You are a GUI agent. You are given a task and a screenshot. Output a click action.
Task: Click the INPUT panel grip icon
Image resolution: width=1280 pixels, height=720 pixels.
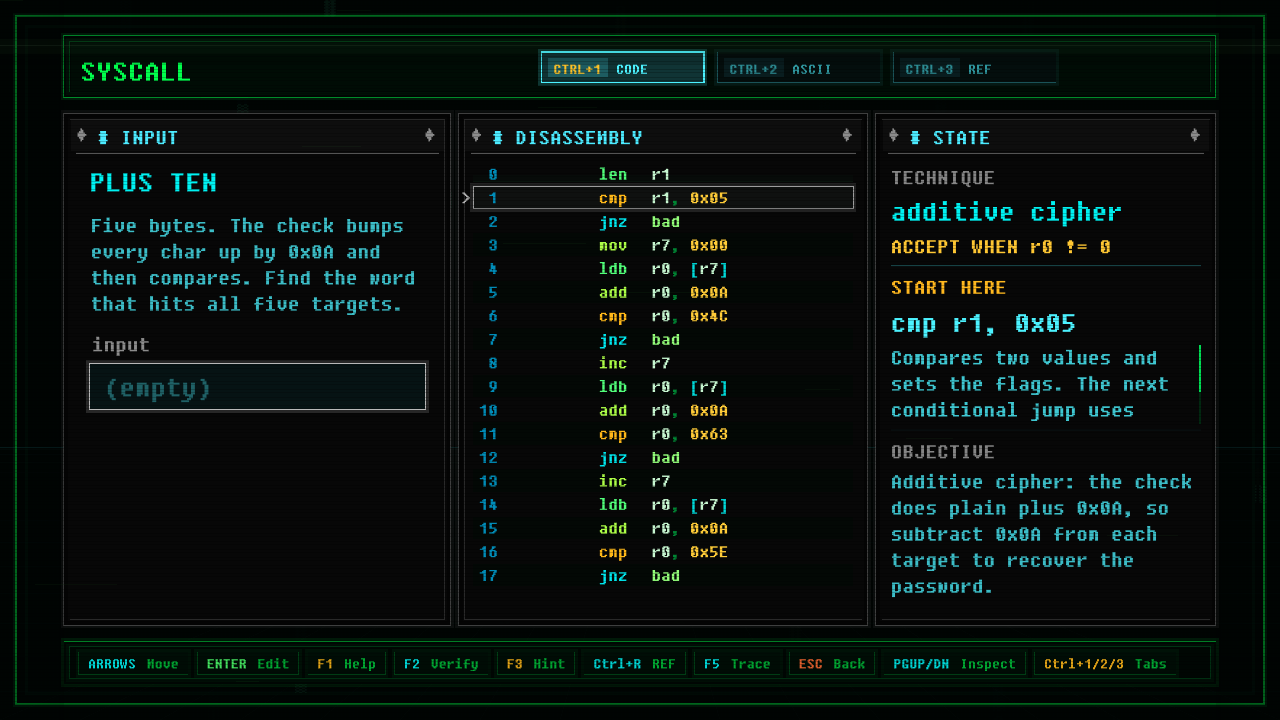103,137
